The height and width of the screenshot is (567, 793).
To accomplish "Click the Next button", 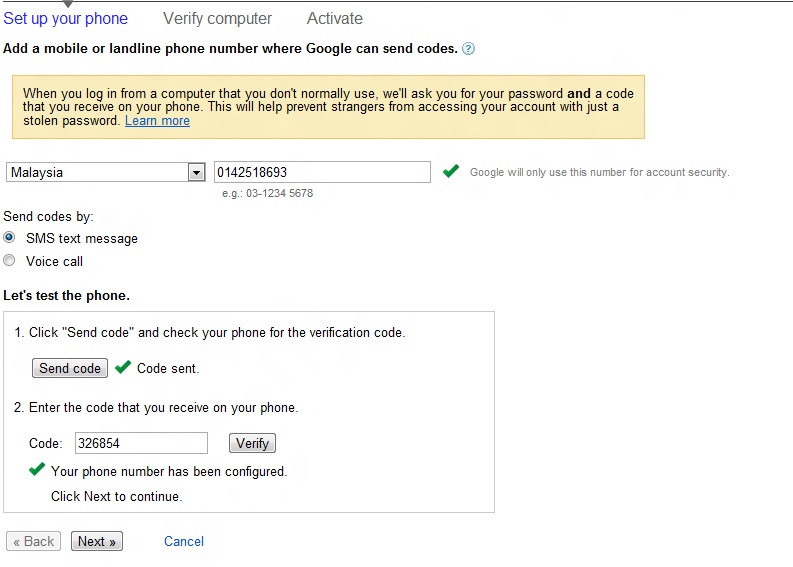I will click(97, 541).
